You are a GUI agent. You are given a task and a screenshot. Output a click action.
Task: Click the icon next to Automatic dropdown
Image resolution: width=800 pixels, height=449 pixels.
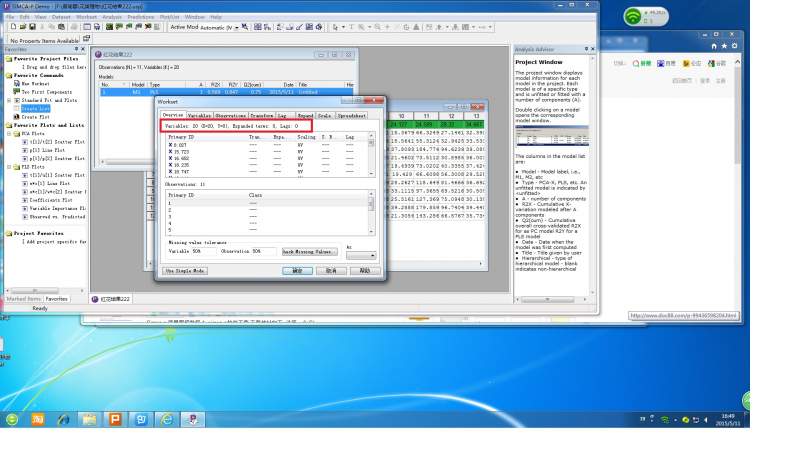245,27
